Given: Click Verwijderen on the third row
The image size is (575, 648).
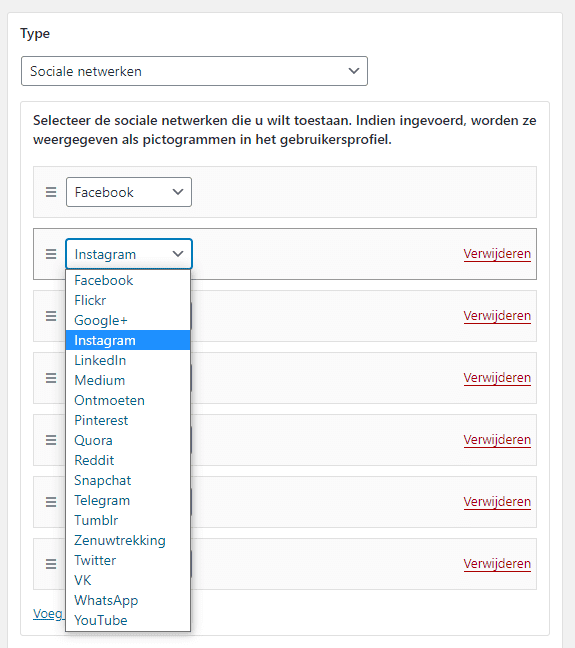Looking at the screenshot, I should click(x=497, y=316).
